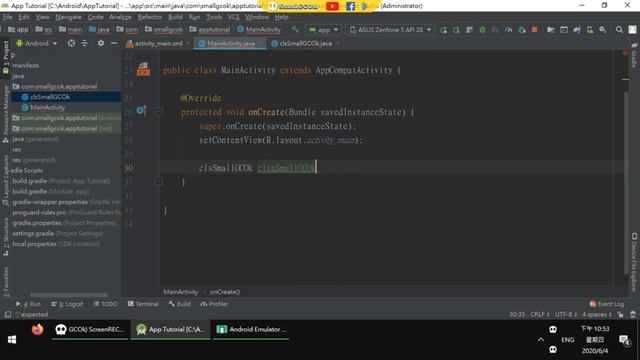Viewport: 640px width, 360px height.
Task: Switch to the MainActivity.java tab
Action: click(230, 43)
